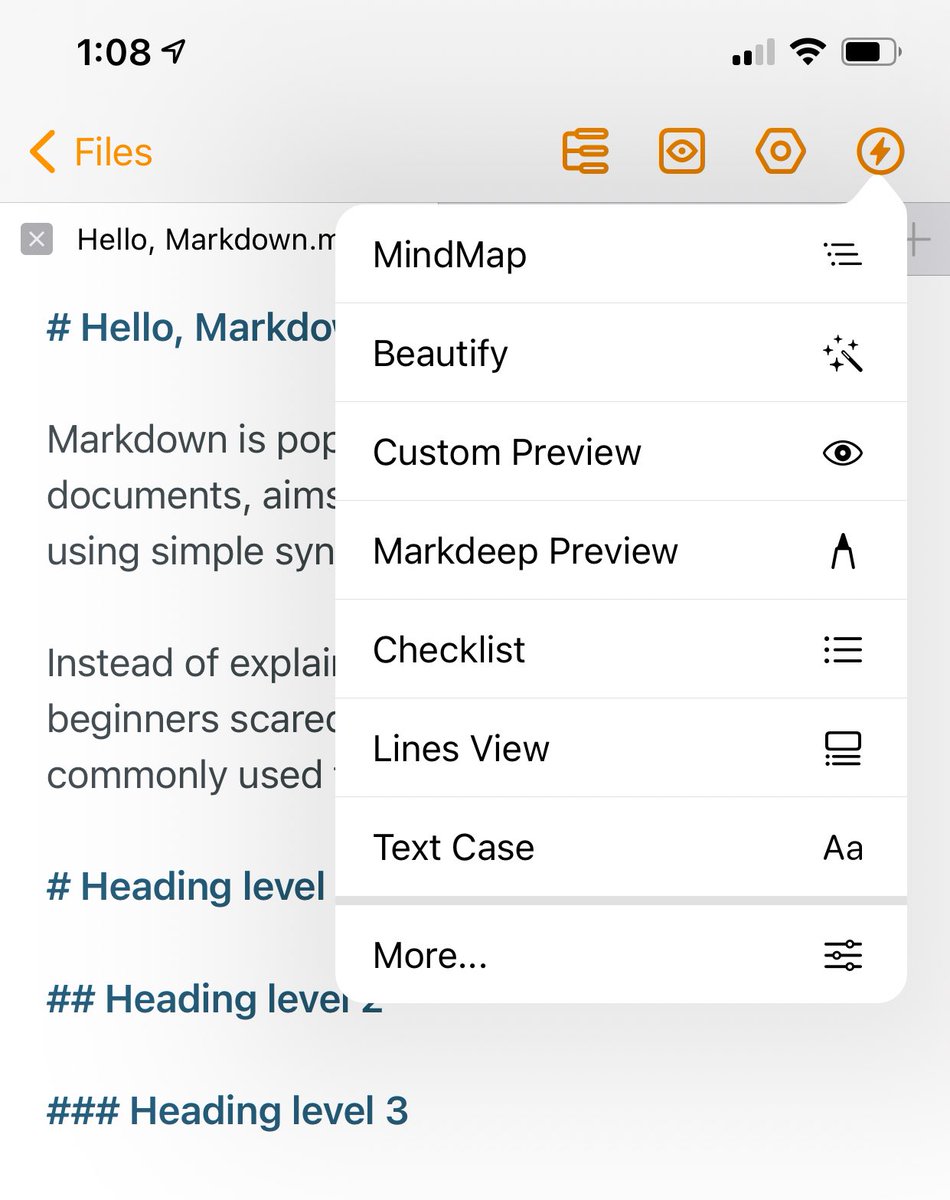
Task: Select the Markdeep Preview menu item
Action: (621, 551)
